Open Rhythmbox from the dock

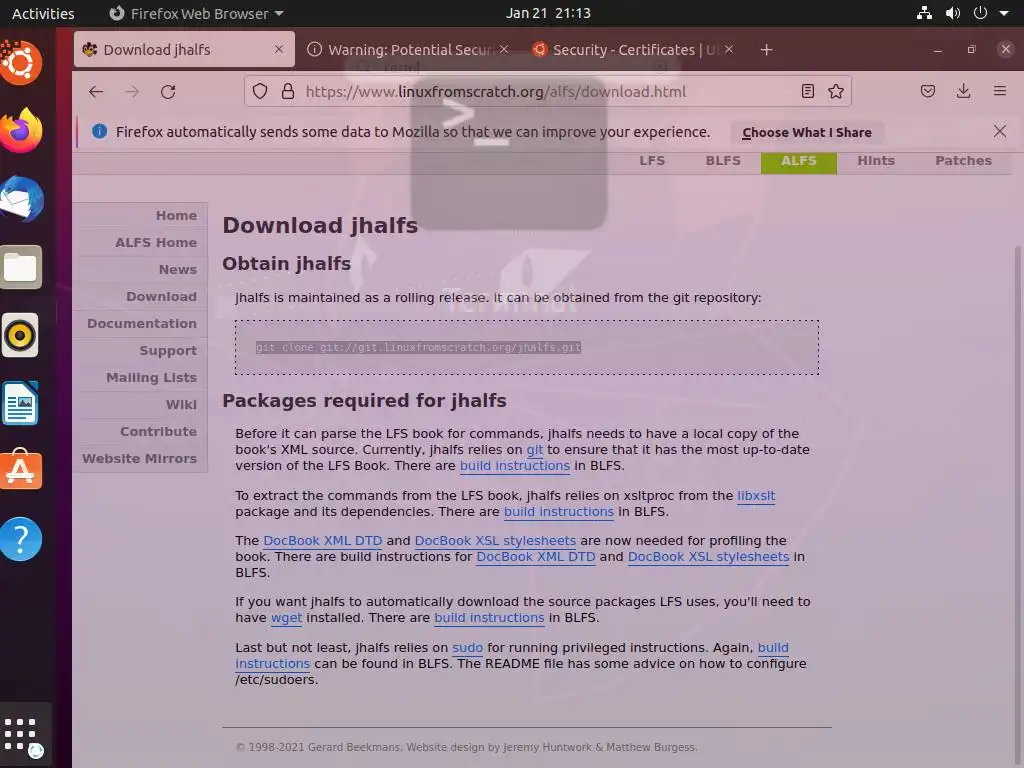(21, 336)
